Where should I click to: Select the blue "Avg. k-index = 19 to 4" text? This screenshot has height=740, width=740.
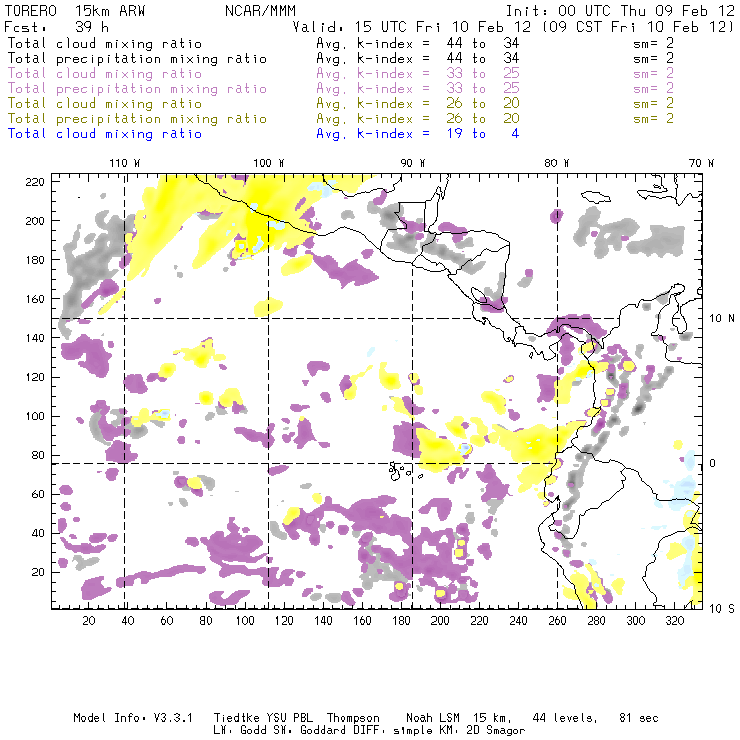pyautogui.click(x=418, y=134)
